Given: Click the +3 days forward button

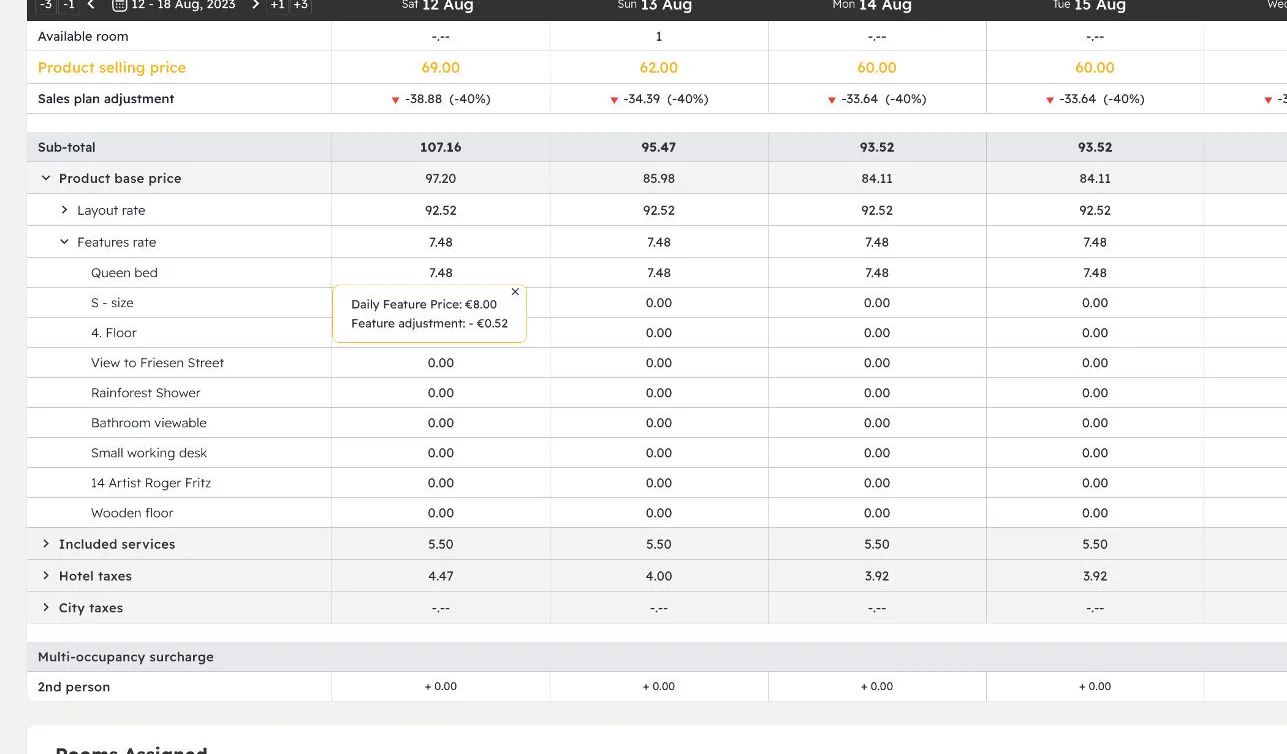Looking at the screenshot, I should click(300, 5).
